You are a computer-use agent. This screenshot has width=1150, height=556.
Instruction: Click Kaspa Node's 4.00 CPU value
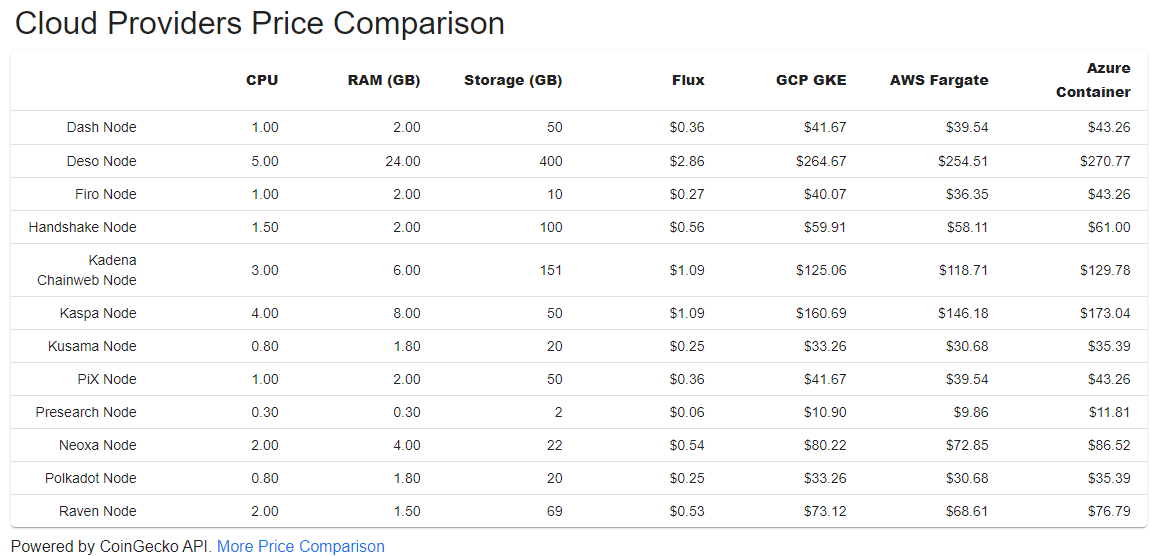pyautogui.click(x=265, y=313)
